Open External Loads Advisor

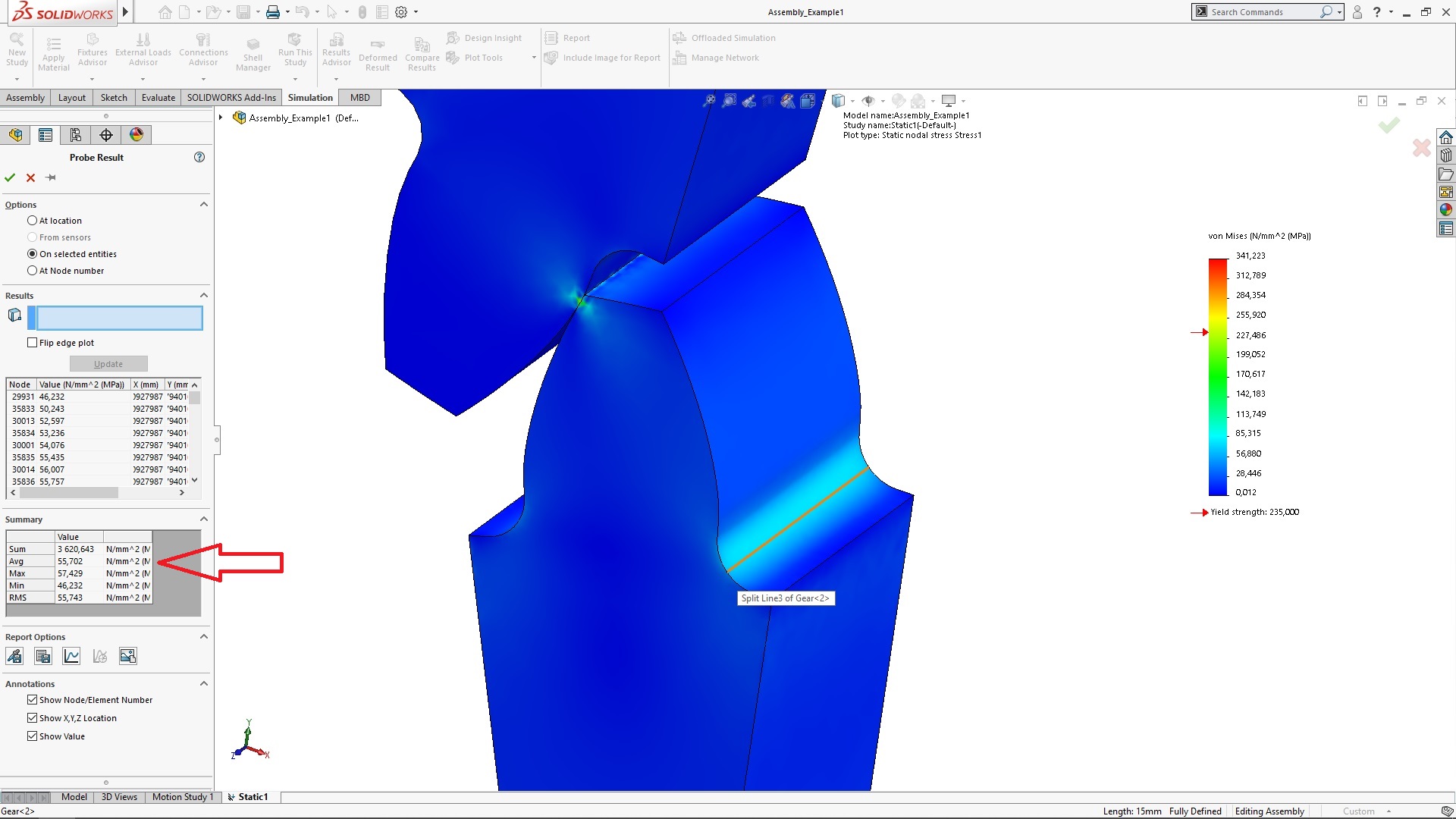click(x=143, y=49)
